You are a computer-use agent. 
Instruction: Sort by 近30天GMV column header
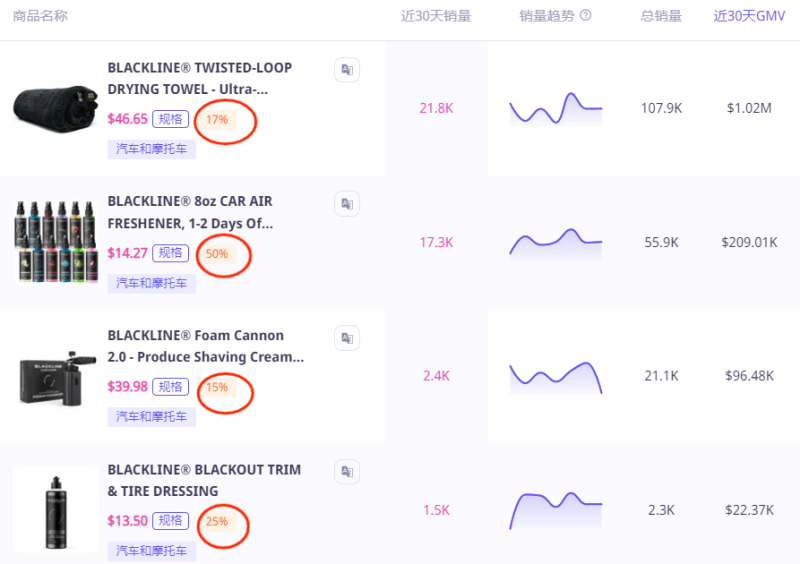(x=749, y=16)
